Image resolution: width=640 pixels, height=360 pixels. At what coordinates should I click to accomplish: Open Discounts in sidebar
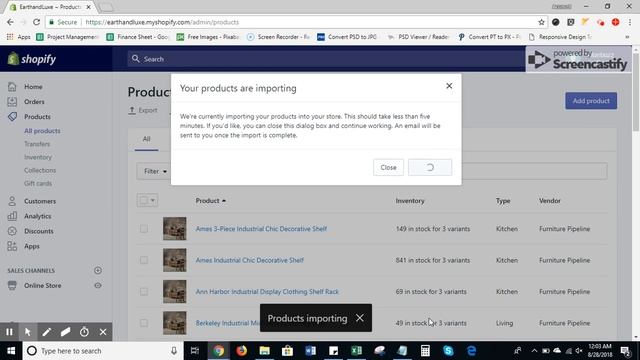click(x=39, y=231)
